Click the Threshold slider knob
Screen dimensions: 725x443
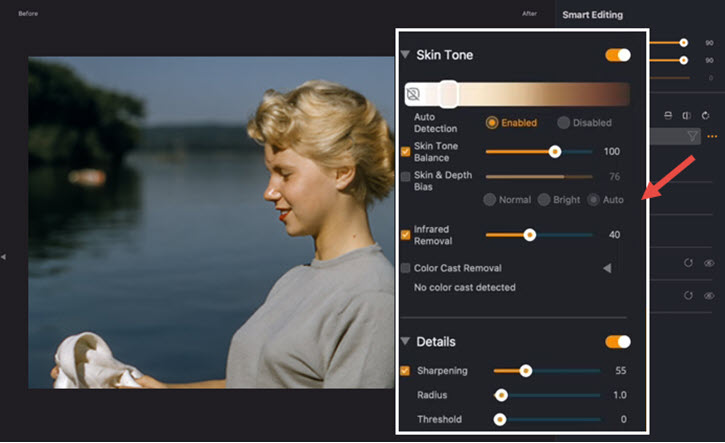tap(500, 419)
